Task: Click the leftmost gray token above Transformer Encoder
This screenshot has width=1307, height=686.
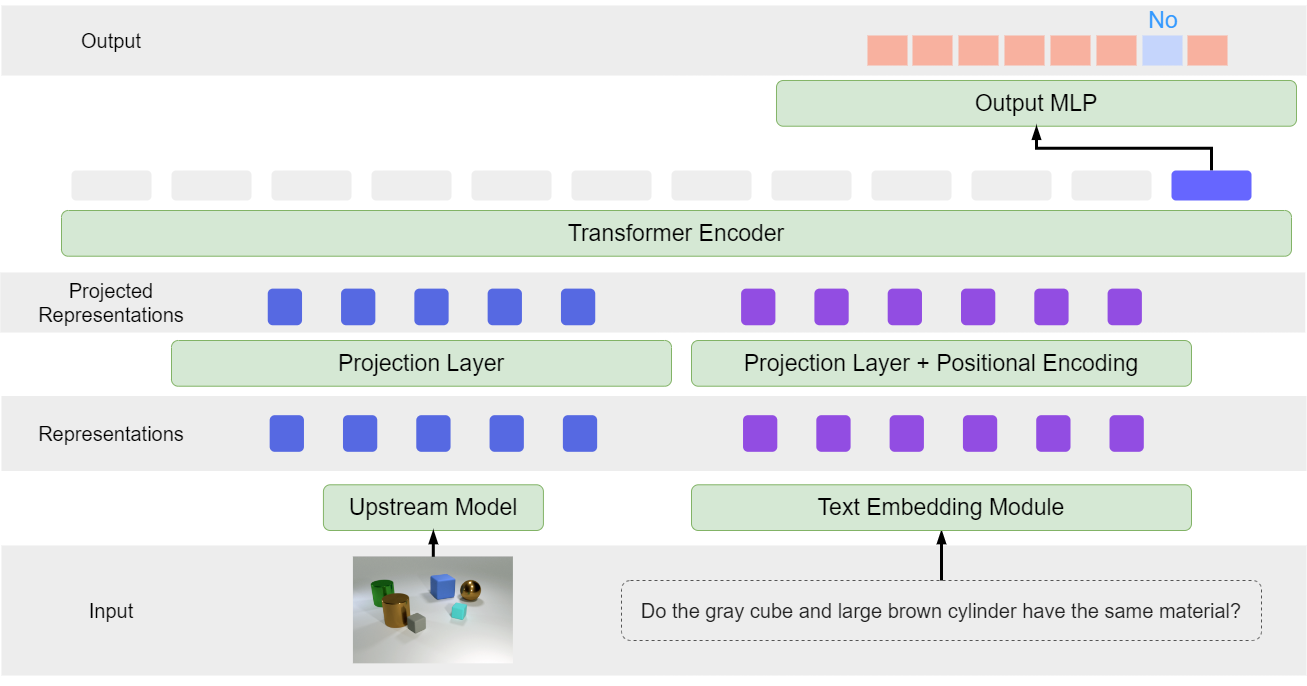Action: [111, 185]
